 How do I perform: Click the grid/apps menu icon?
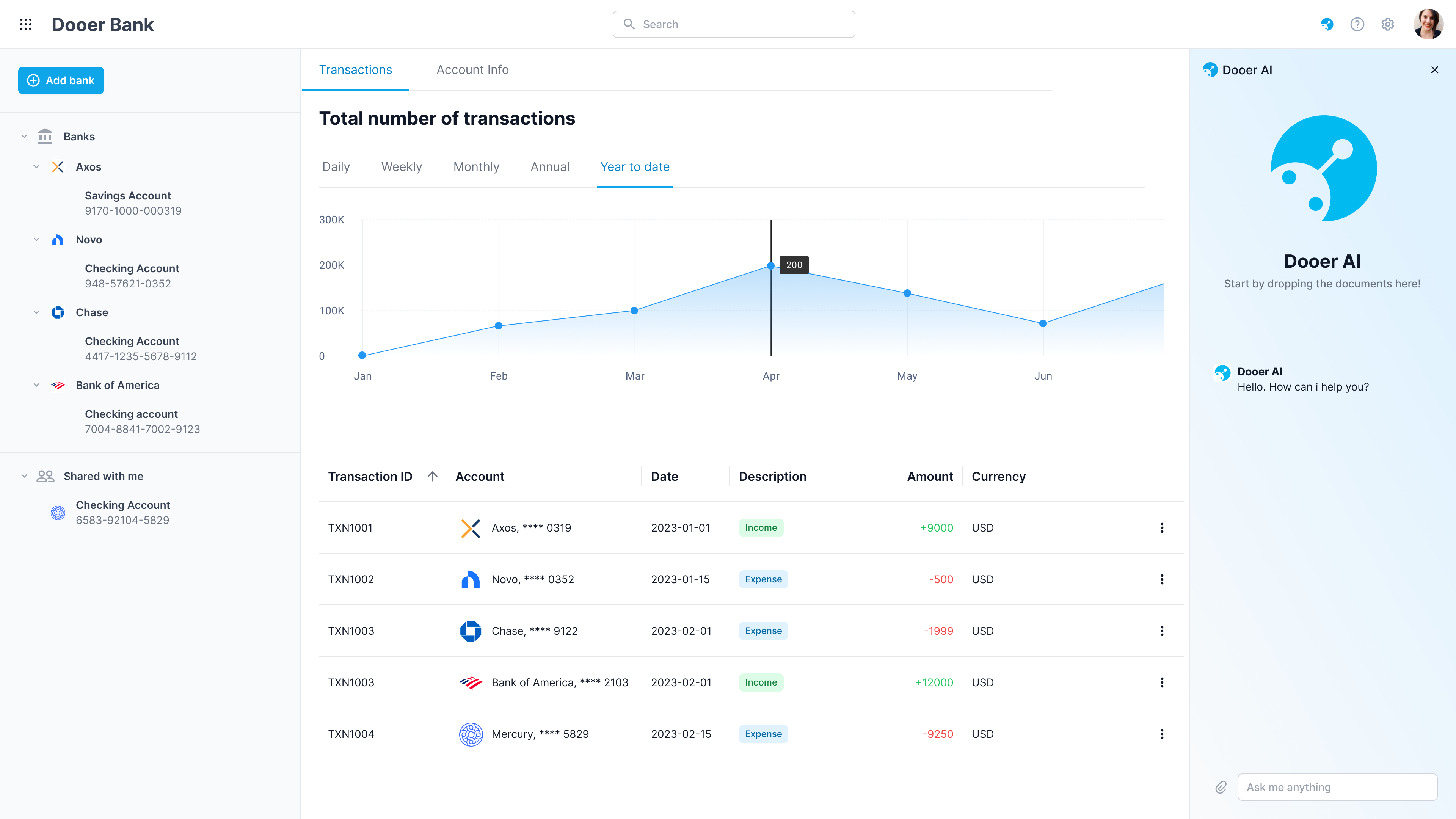point(26,24)
